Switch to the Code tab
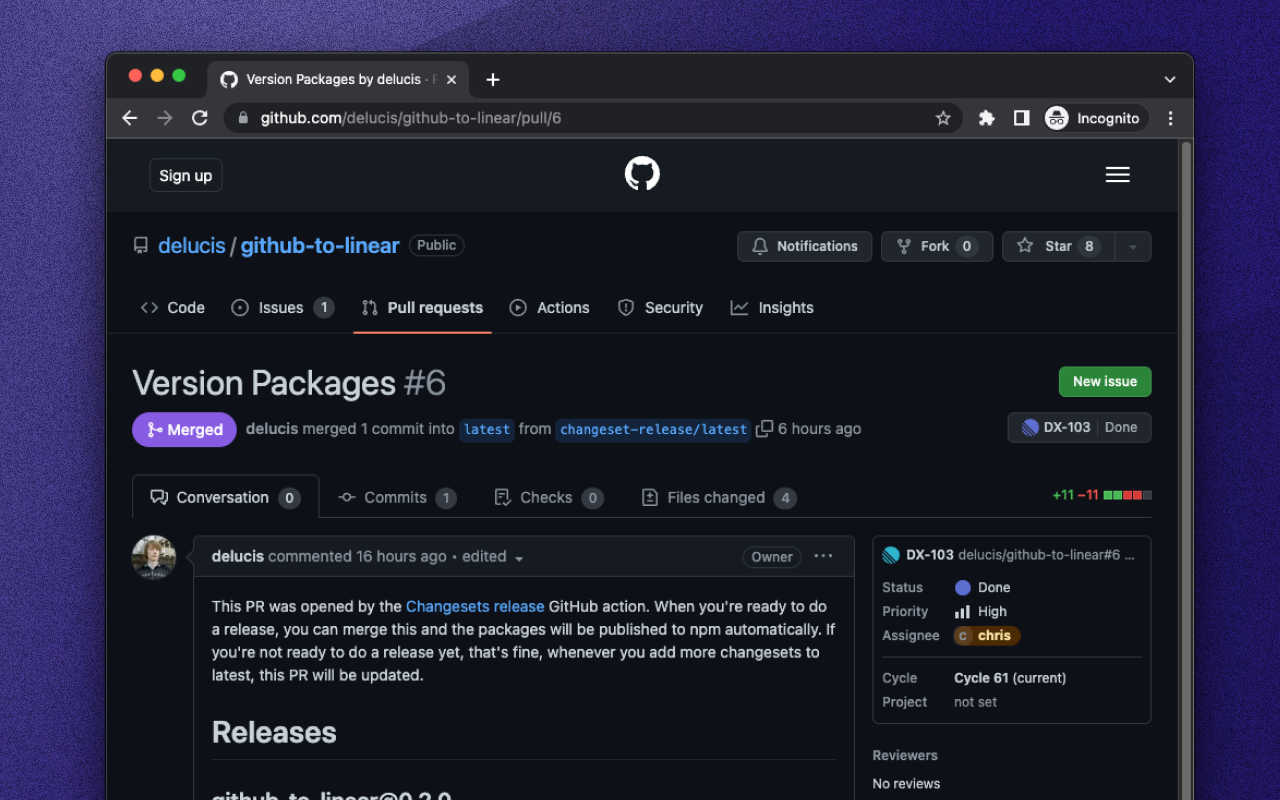 click(x=173, y=308)
